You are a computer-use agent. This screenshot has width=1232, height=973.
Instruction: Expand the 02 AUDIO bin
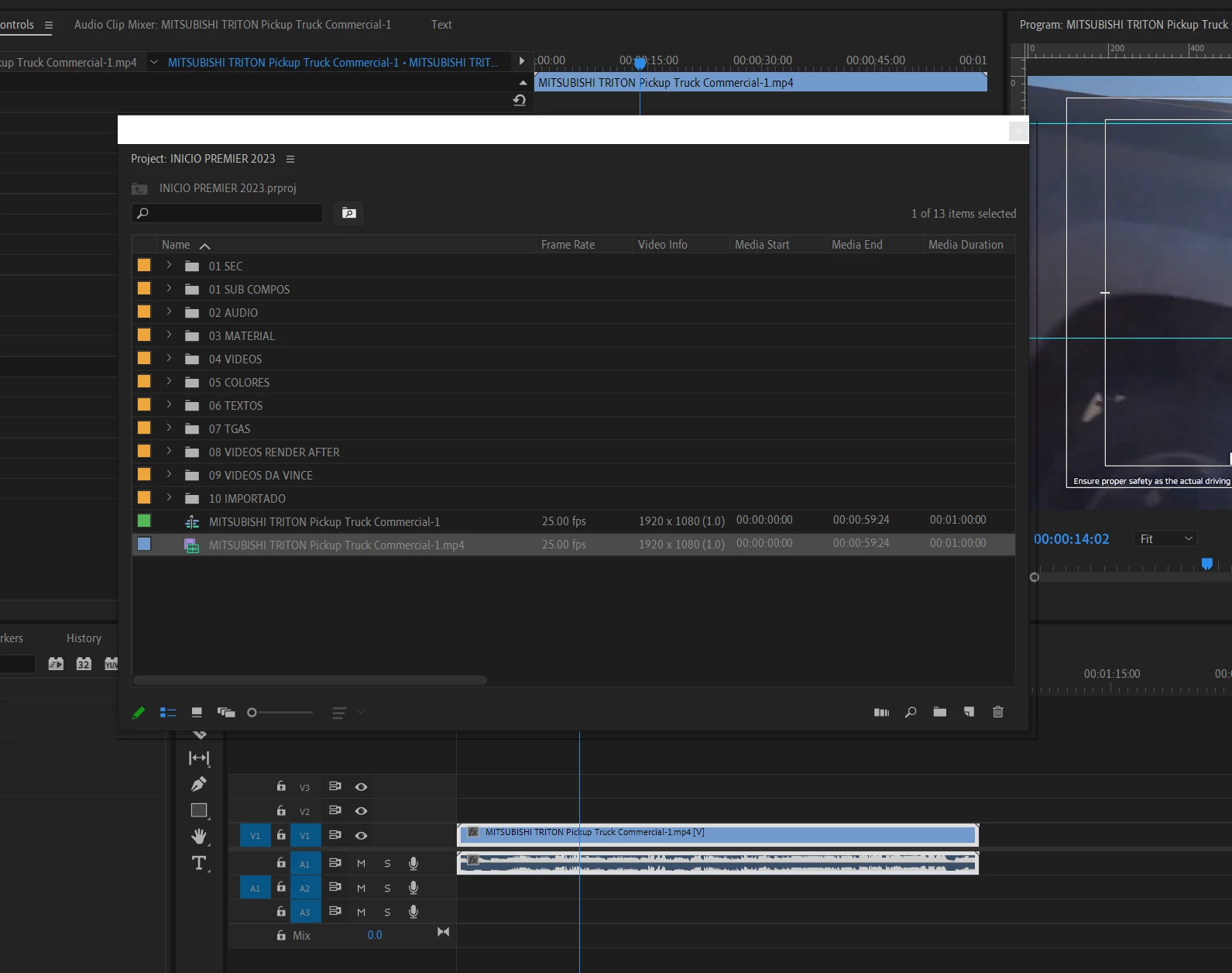[169, 311]
